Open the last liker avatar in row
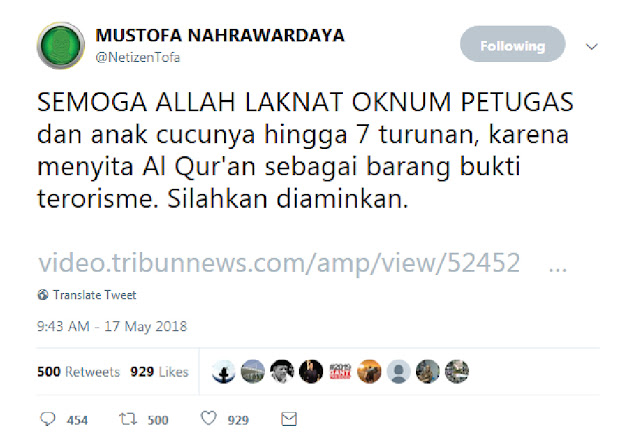The width and height of the screenshot is (640, 442). 457,372
